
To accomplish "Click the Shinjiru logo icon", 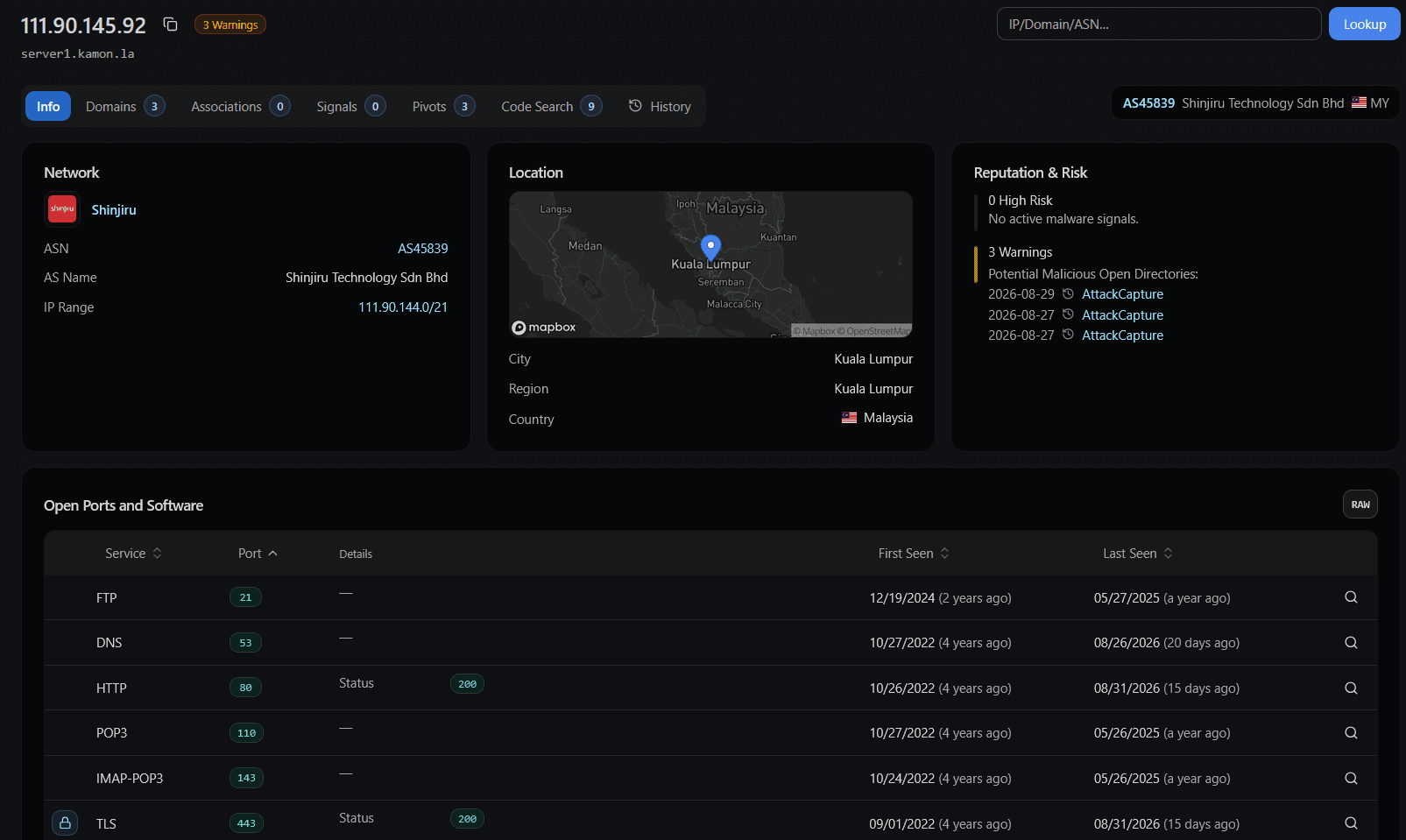I will click(x=62, y=209).
